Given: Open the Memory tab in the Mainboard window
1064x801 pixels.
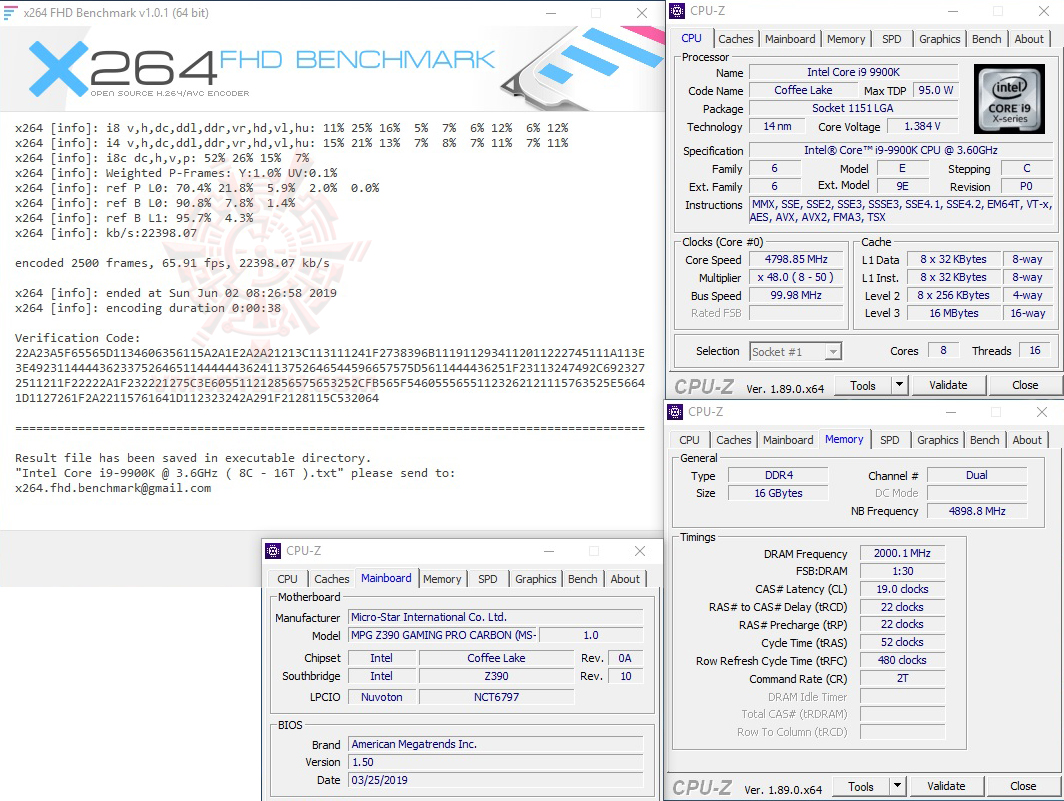Looking at the screenshot, I should pos(442,578).
